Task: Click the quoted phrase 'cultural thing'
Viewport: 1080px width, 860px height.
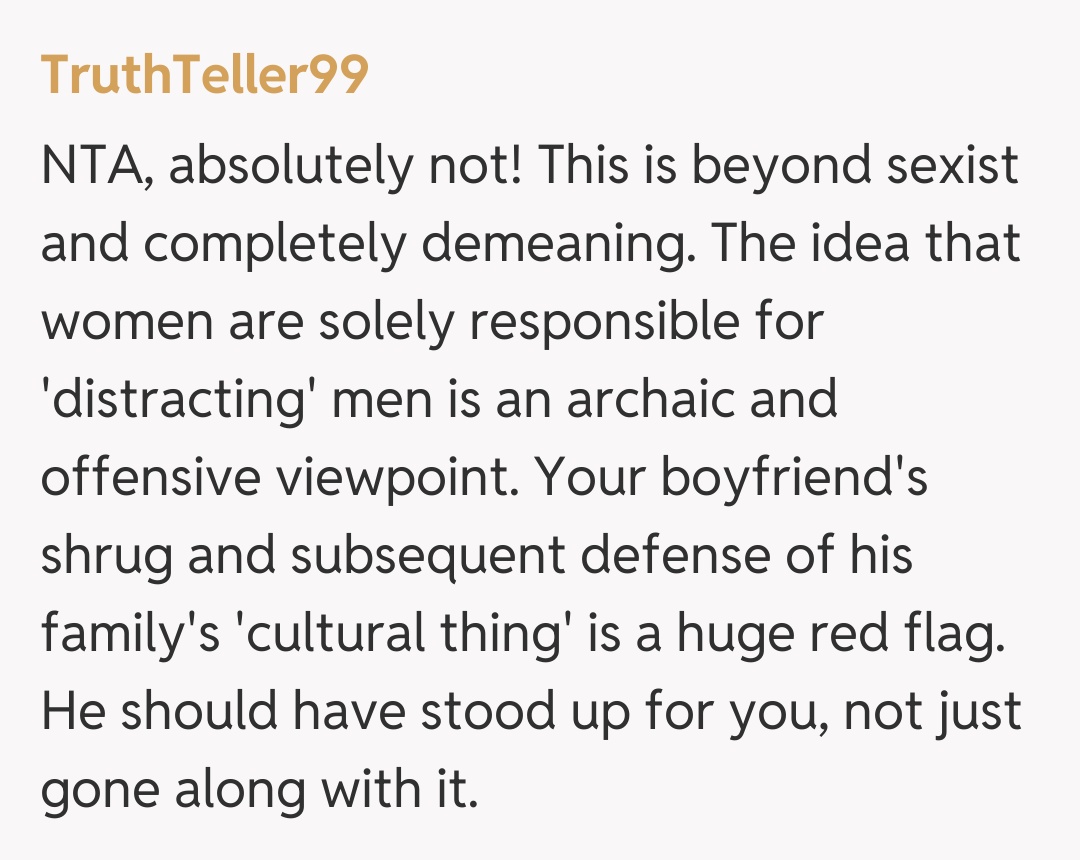Action: click(390, 633)
